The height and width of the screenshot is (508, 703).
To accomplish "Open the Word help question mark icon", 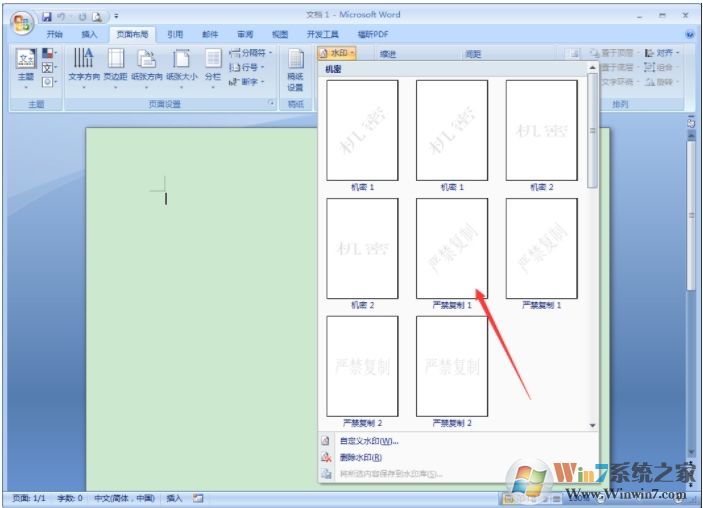I will [x=690, y=34].
